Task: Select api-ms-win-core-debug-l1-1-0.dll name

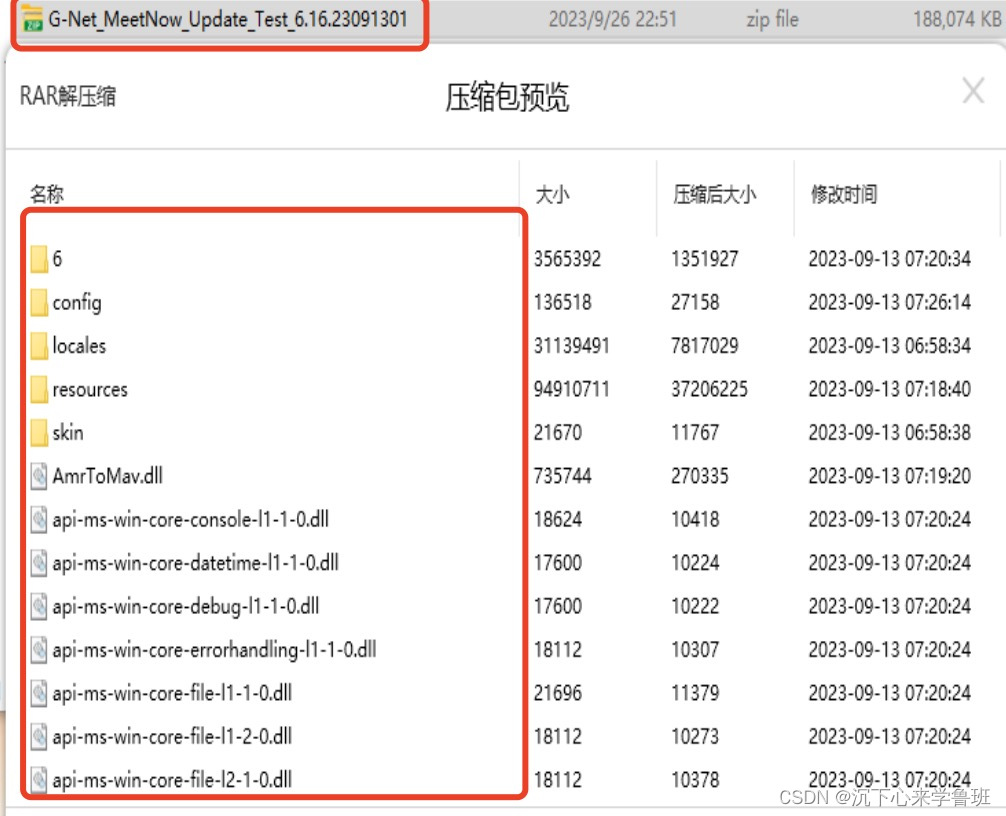Action: click(x=185, y=606)
